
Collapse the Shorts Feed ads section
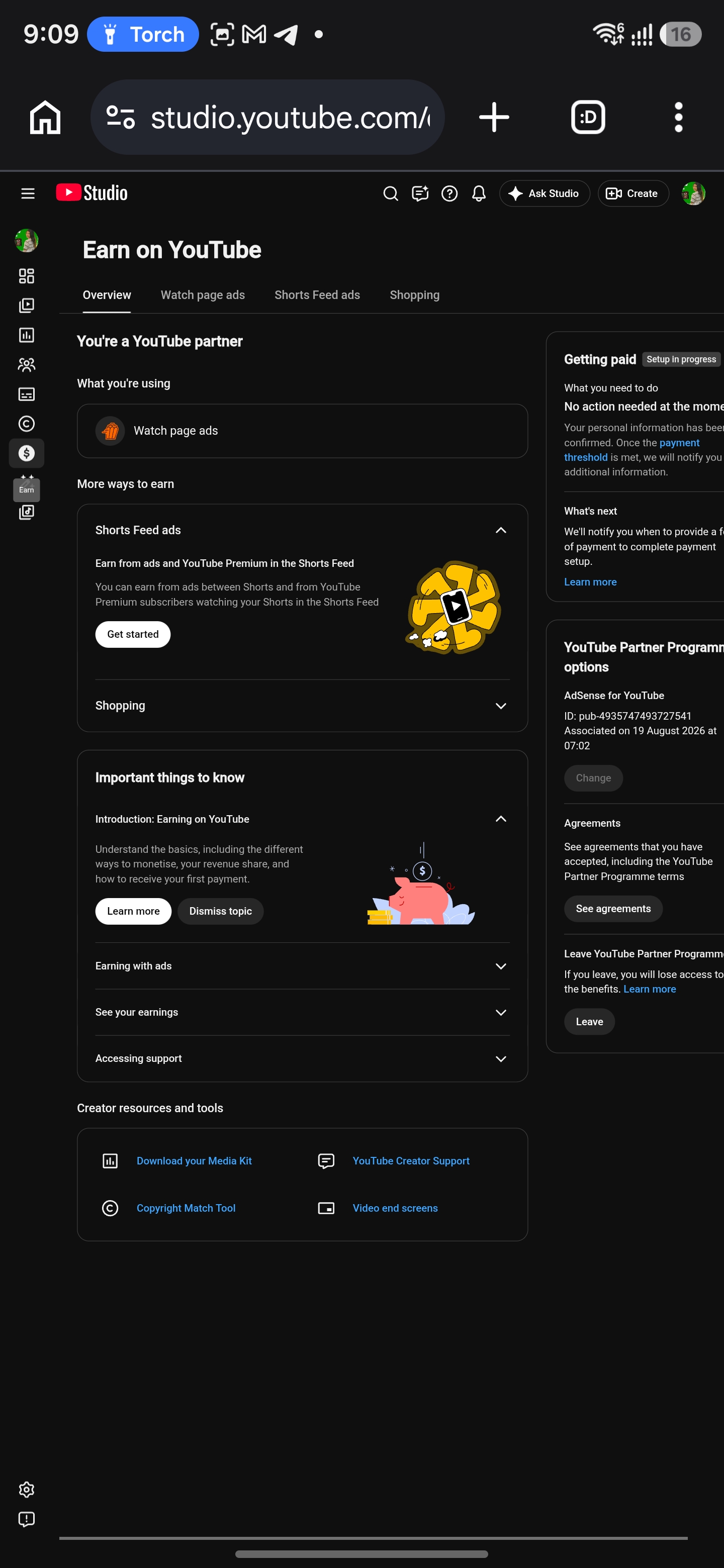click(x=501, y=530)
